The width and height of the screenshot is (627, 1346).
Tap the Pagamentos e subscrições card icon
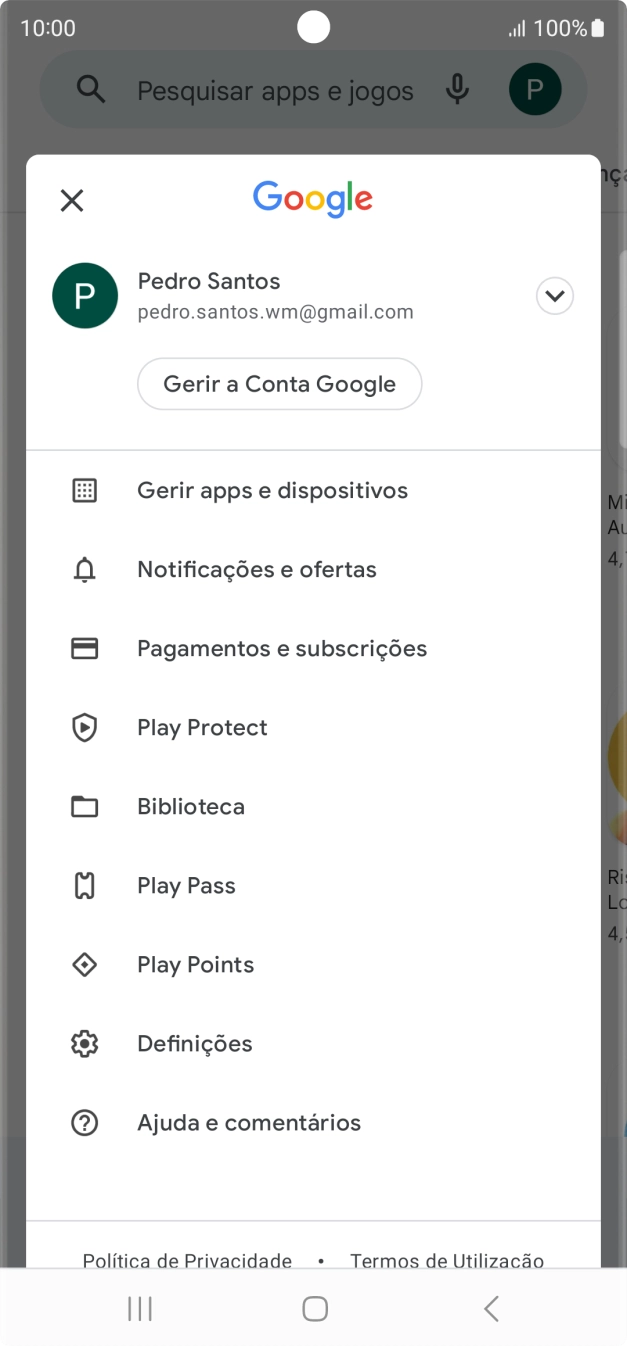[x=85, y=648]
